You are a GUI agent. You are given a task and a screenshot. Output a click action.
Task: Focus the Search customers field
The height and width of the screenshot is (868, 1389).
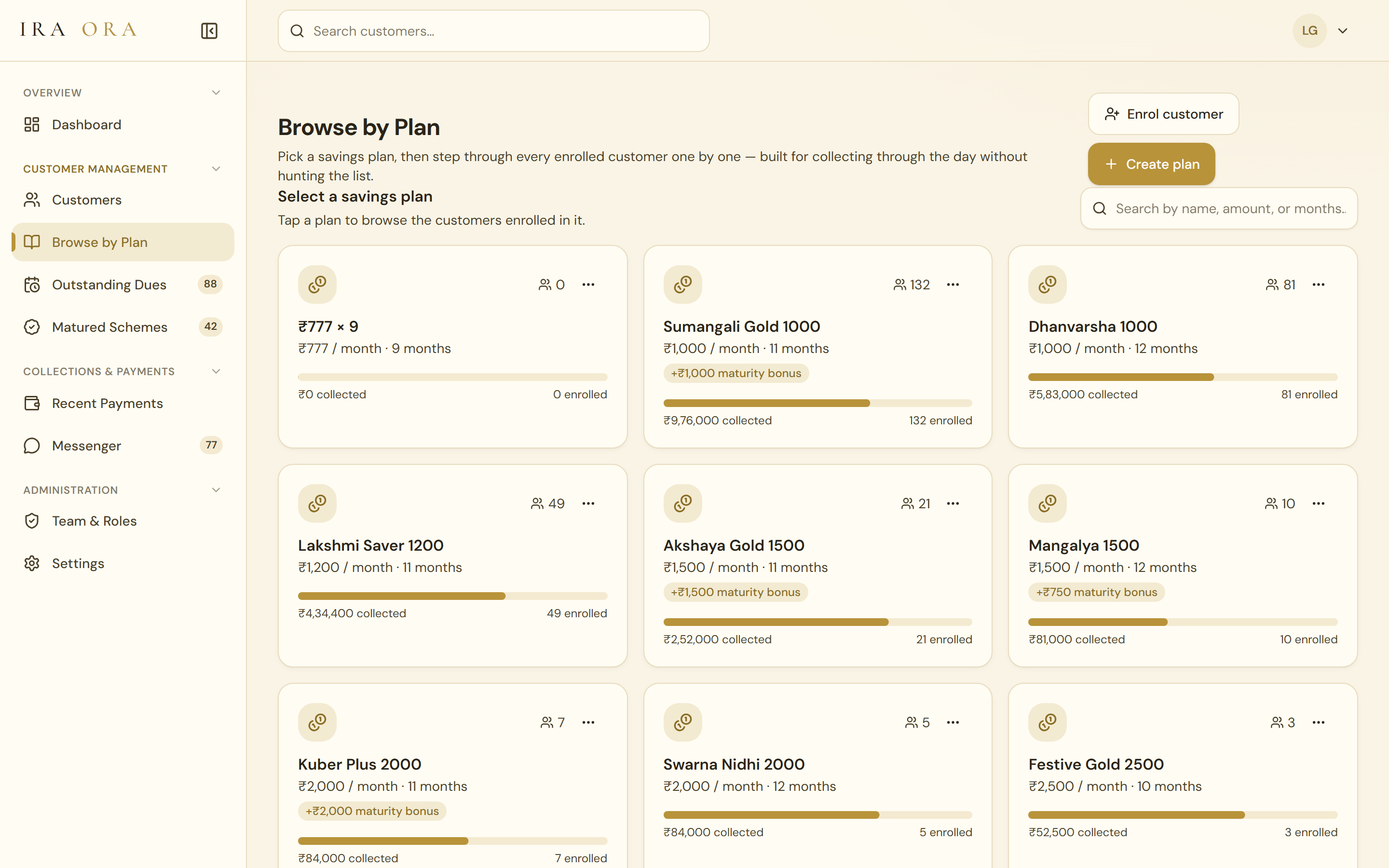(x=493, y=31)
